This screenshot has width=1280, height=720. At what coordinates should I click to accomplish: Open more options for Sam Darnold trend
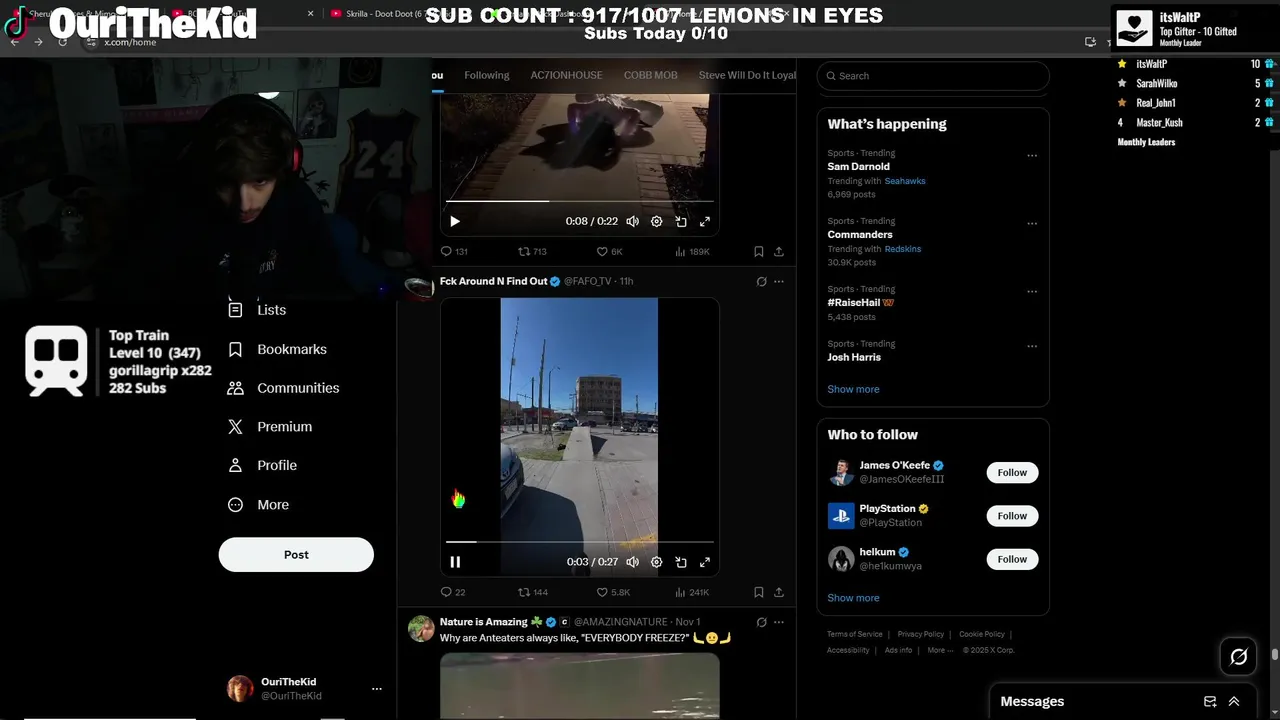[x=1032, y=155]
